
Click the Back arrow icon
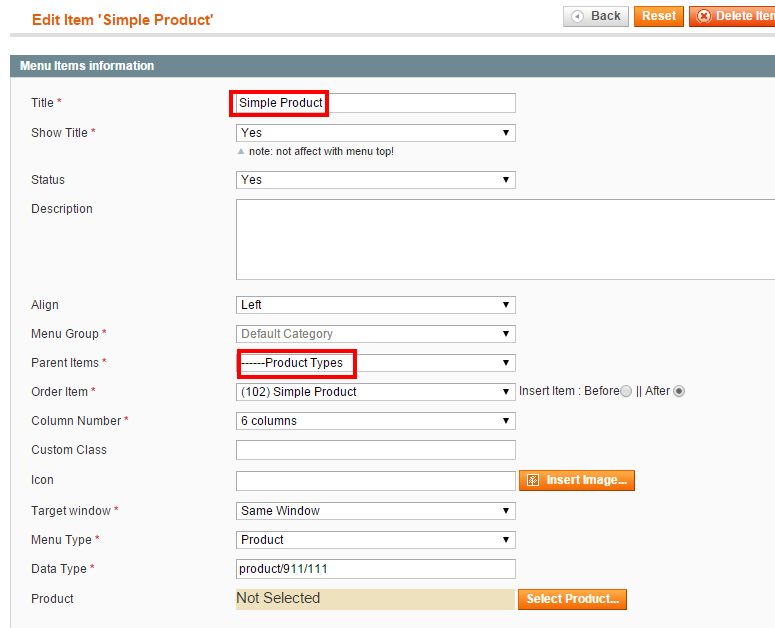pos(577,16)
